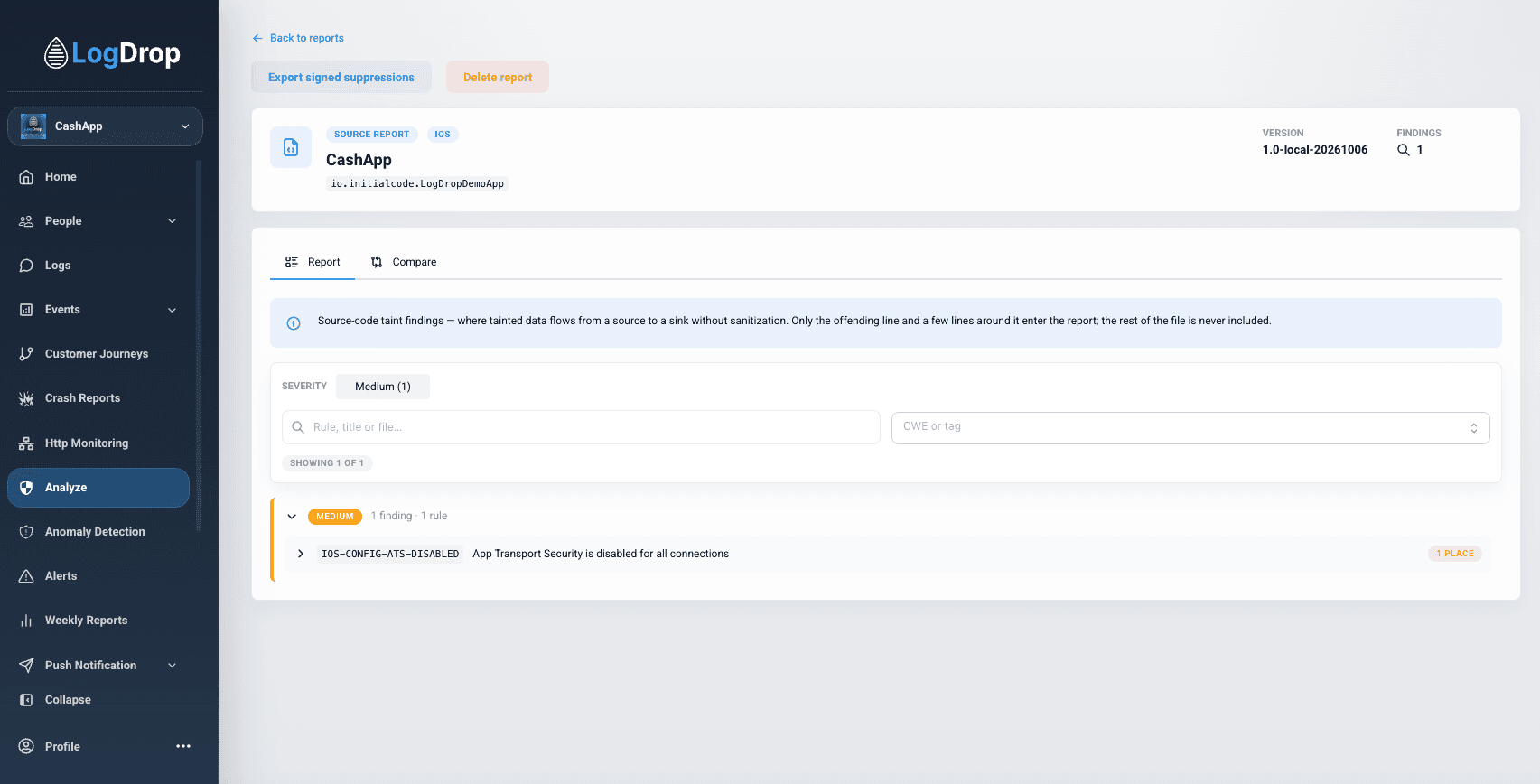1540x784 pixels.
Task: Click the SOURCE REPORT tag
Action: (371, 135)
